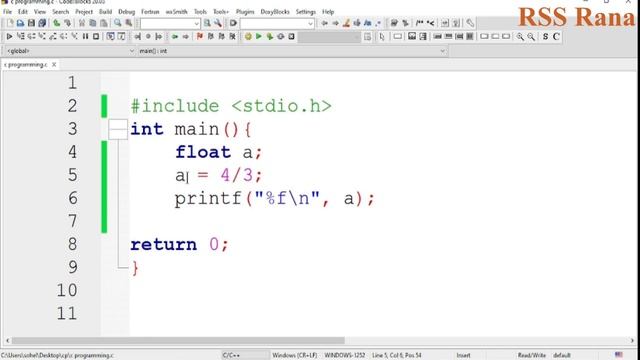Open the Search menu
Viewport: 640px width, 360px height.
(x=60, y=12)
